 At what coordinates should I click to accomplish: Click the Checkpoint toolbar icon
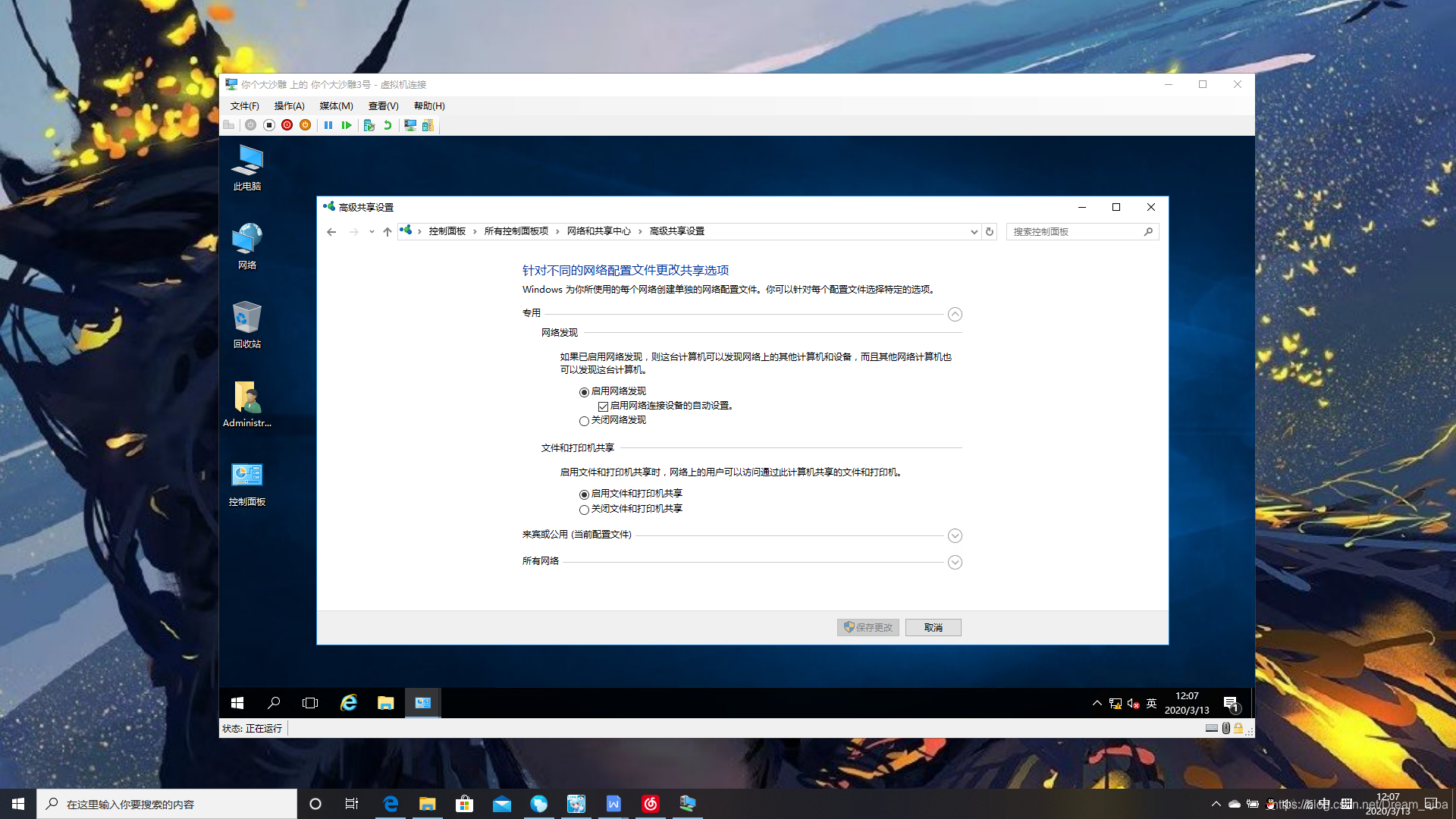[369, 125]
